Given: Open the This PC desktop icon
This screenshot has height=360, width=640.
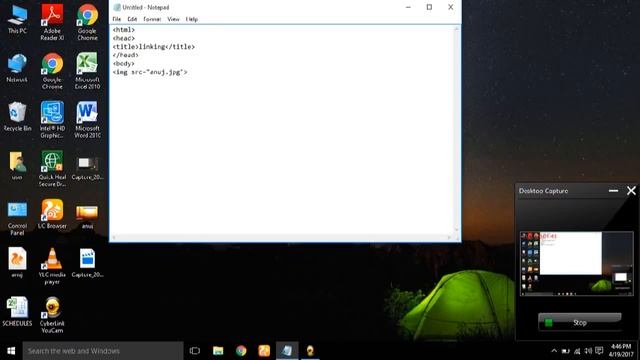Looking at the screenshot, I should click(x=17, y=19).
